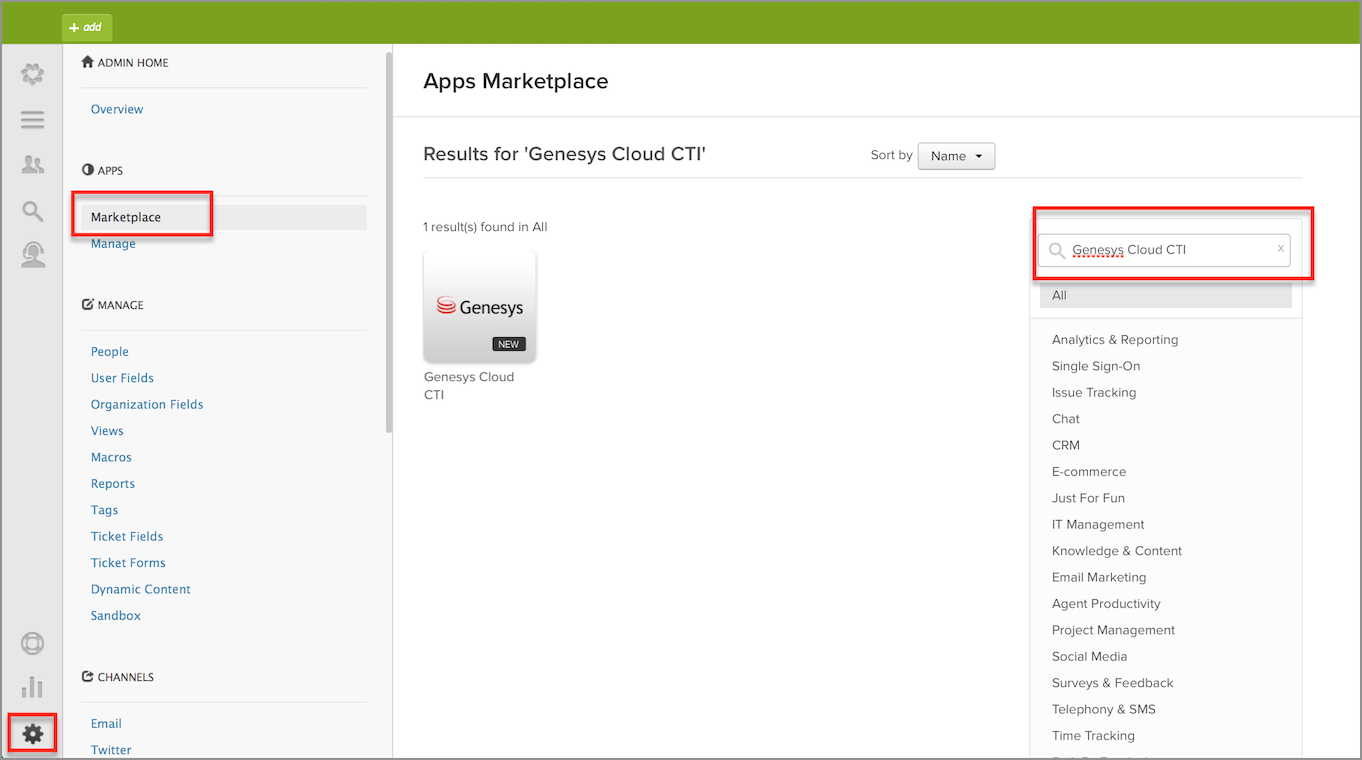The width and height of the screenshot is (1362, 760).
Task: Open the agent headset icon
Action: pyautogui.click(x=33, y=255)
